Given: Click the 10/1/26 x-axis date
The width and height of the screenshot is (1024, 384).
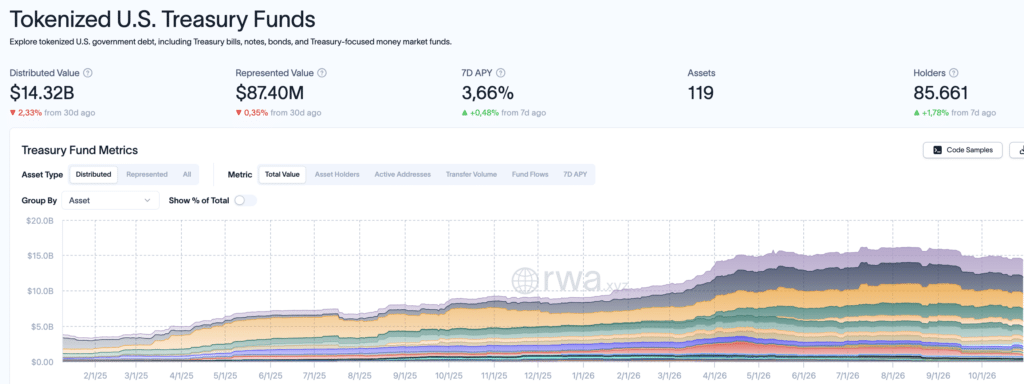Looking at the screenshot, I should pyautogui.click(x=982, y=376).
